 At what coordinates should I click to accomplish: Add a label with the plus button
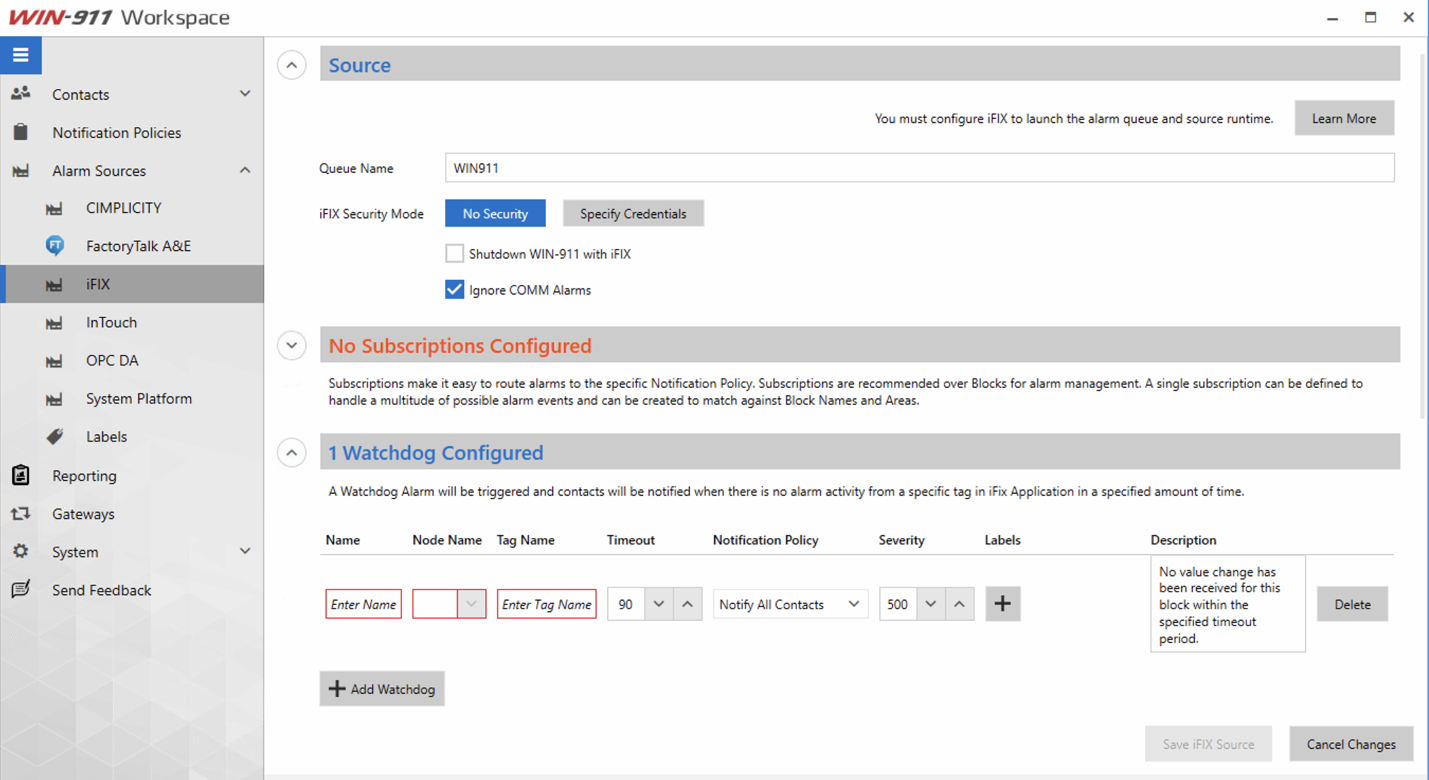(x=1003, y=604)
